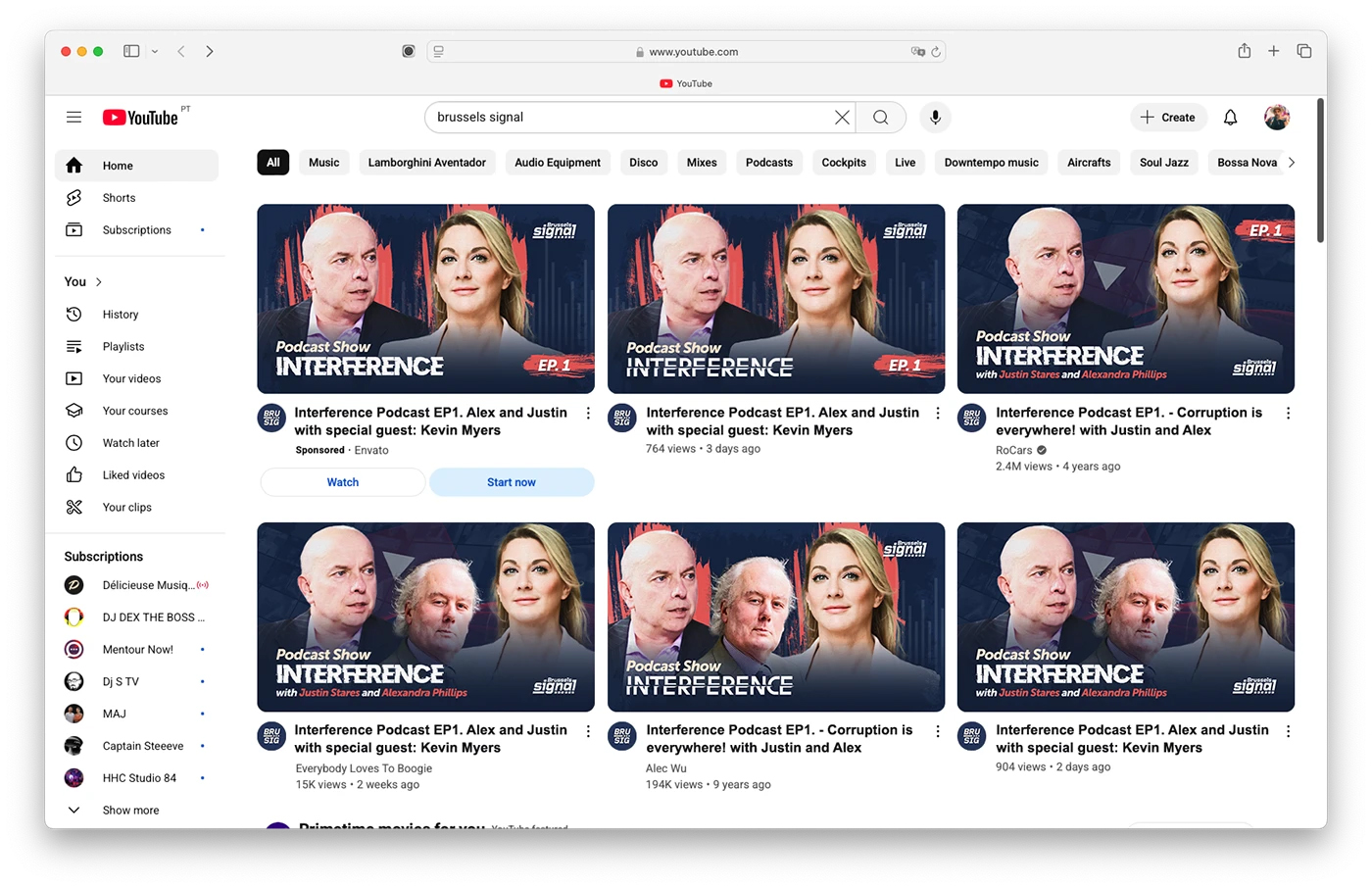Clear the search box with the X
1372x888 pixels.
pyautogui.click(x=842, y=118)
